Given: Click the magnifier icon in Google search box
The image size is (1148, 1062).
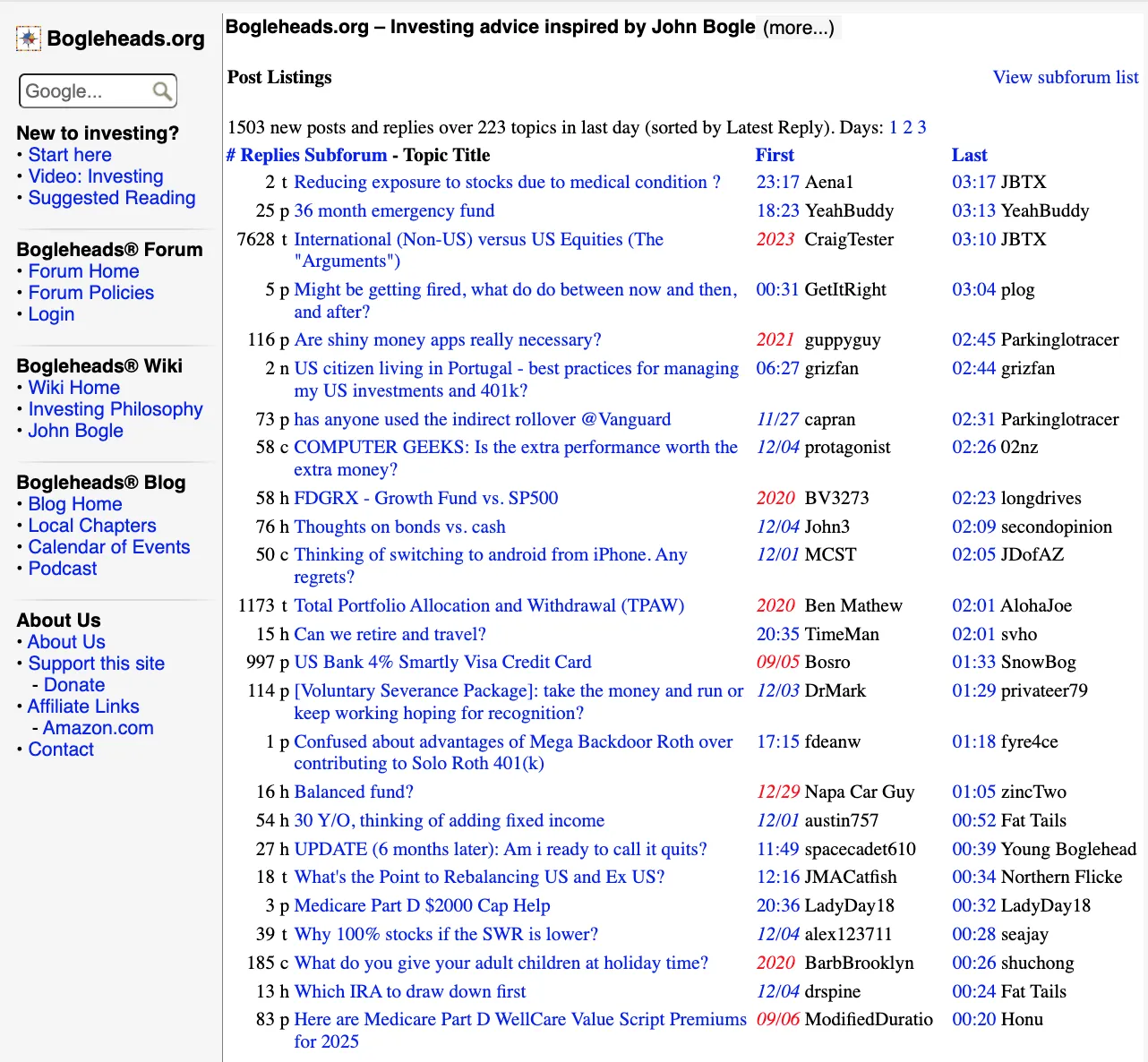Looking at the screenshot, I should 162,91.
